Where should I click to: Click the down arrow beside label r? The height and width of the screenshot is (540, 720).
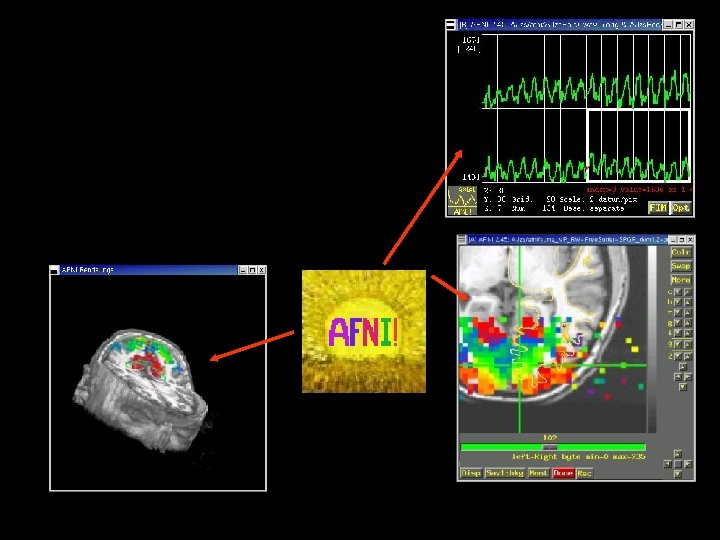[678, 312]
